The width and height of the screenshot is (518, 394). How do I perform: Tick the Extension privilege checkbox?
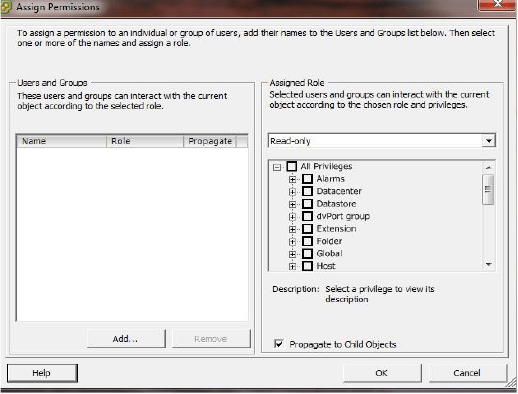[x=307, y=229]
